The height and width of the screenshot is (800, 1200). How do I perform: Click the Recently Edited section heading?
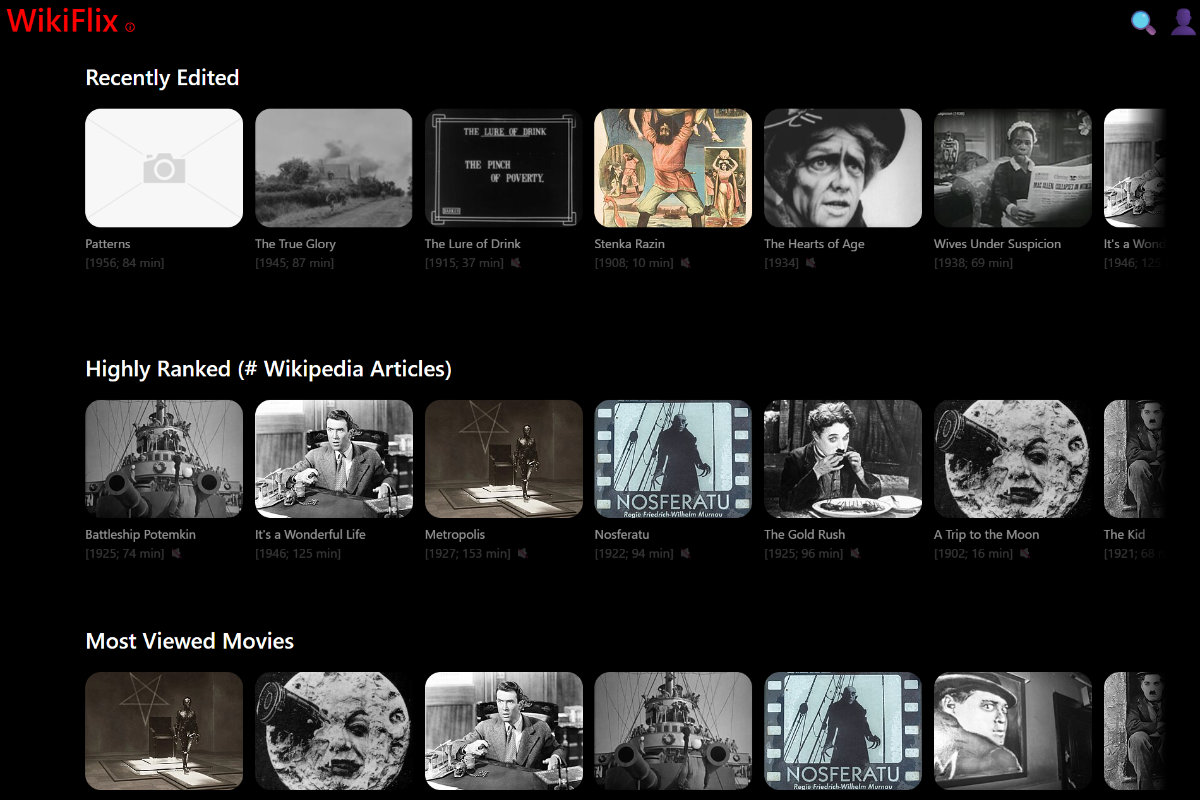(162, 78)
